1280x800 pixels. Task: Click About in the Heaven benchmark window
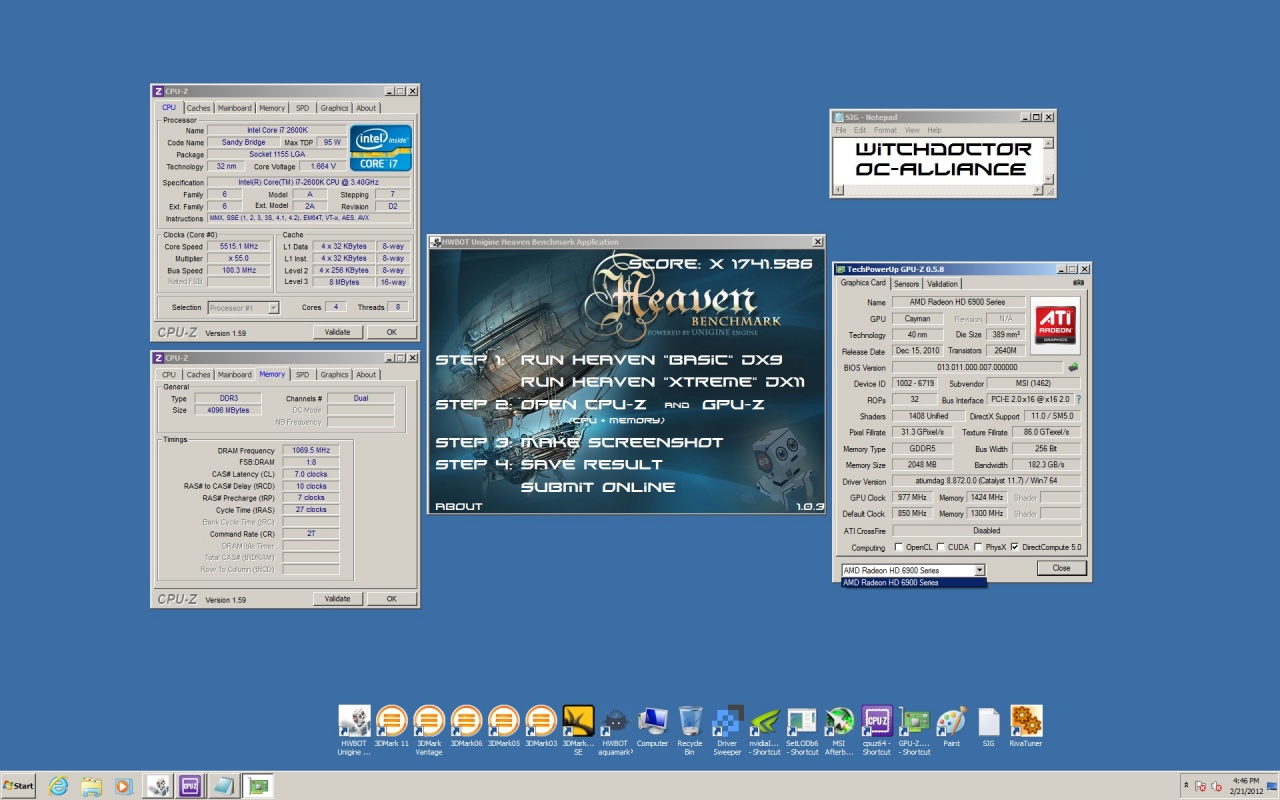(459, 506)
